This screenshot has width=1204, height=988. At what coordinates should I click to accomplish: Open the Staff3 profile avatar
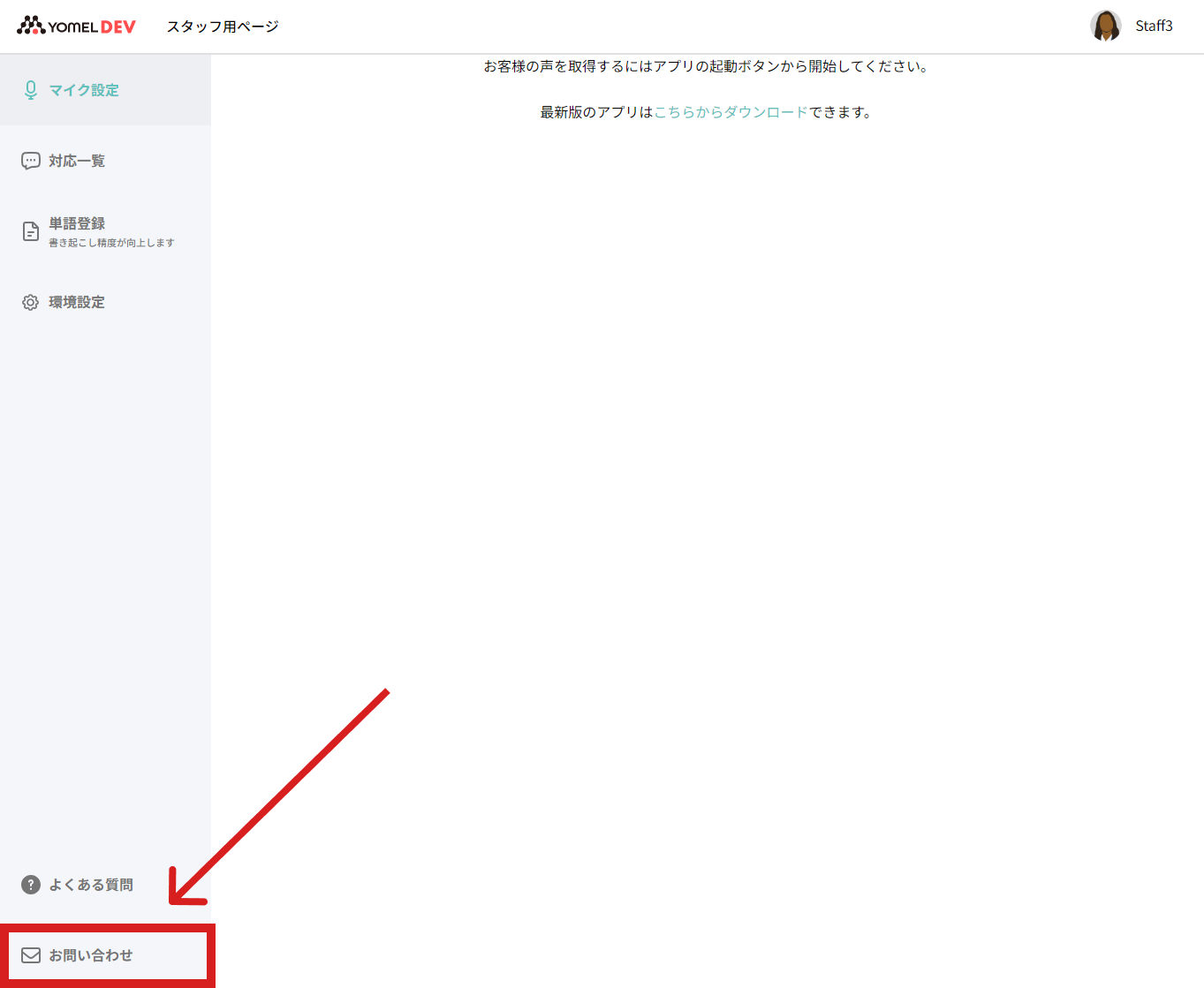click(1106, 26)
